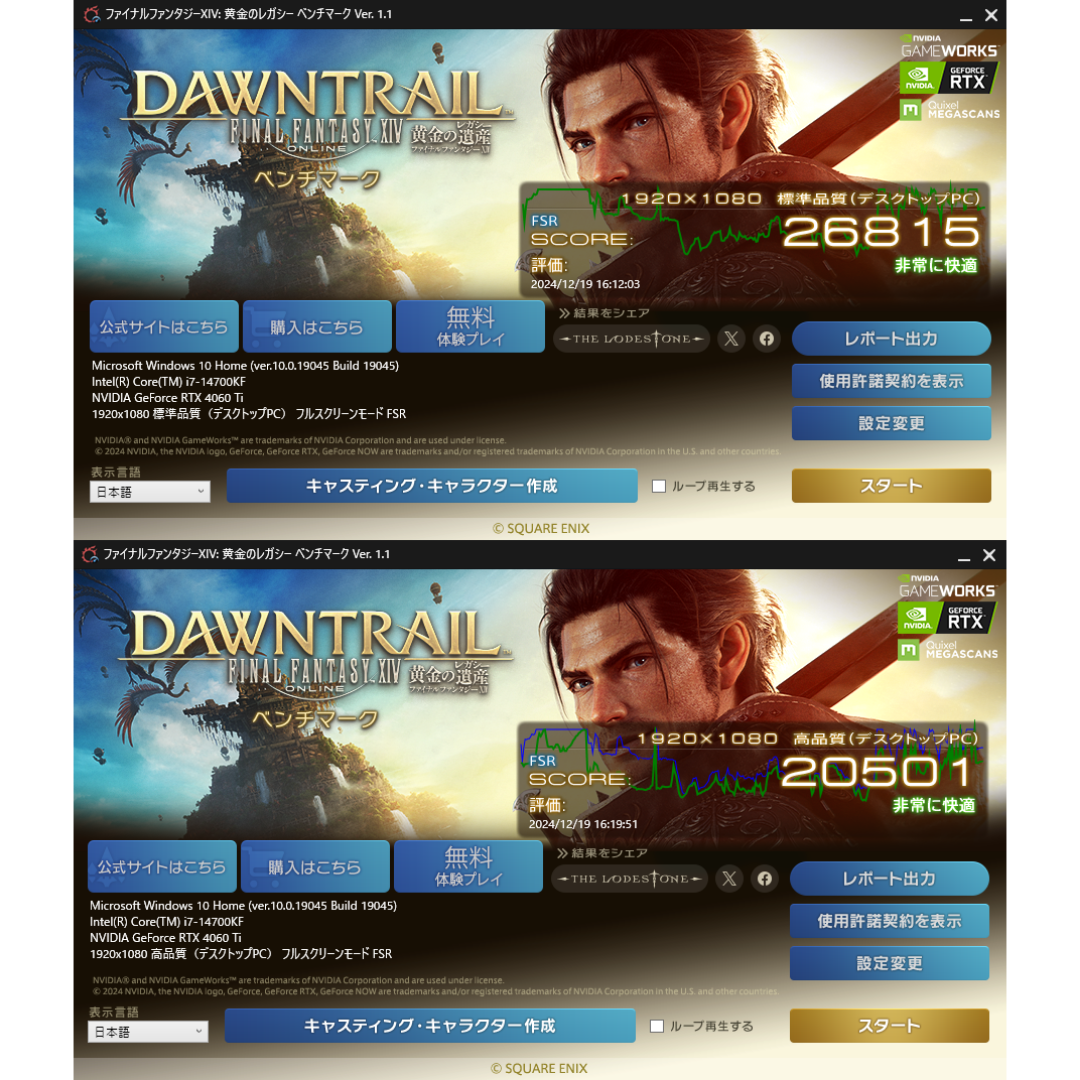Click the GeForce RTX logo in upper window
This screenshot has width=1080, height=1080.
[x=948, y=78]
